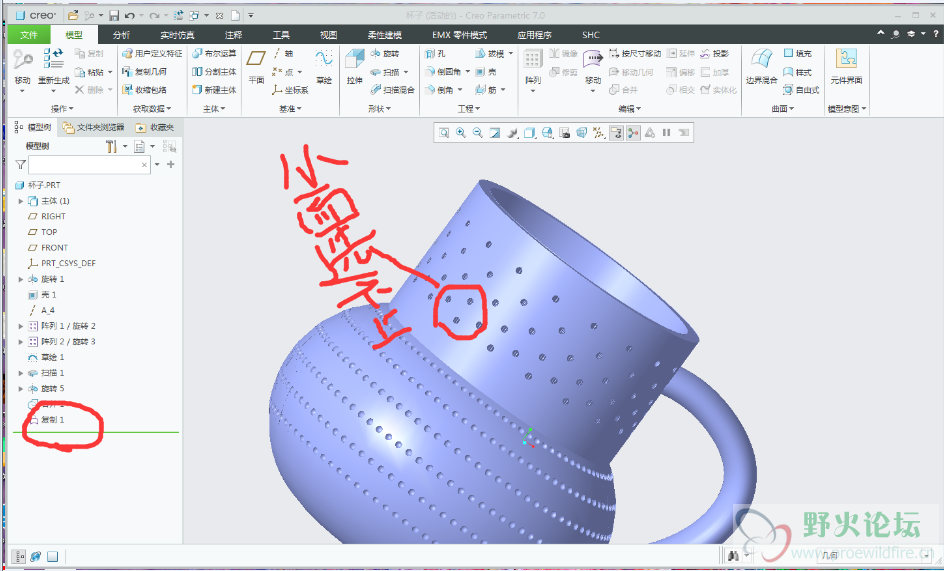The height and width of the screenshot is (571, 944).
Task: Select the 用户定义特征 tool
Action: [x=152, y=54]
